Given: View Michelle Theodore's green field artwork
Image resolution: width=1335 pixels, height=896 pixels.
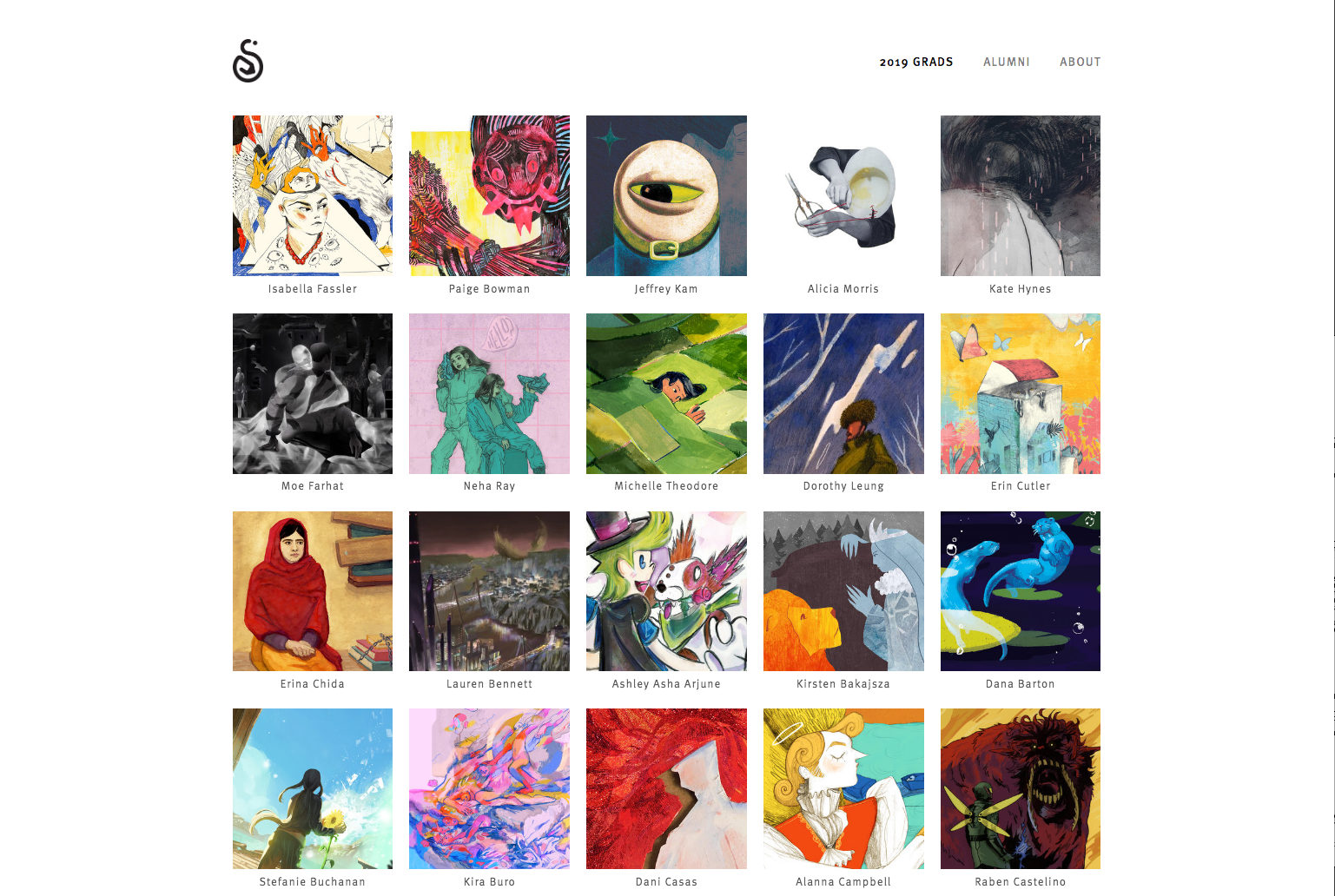Looking at the screenshot, I should pos(666,393).
